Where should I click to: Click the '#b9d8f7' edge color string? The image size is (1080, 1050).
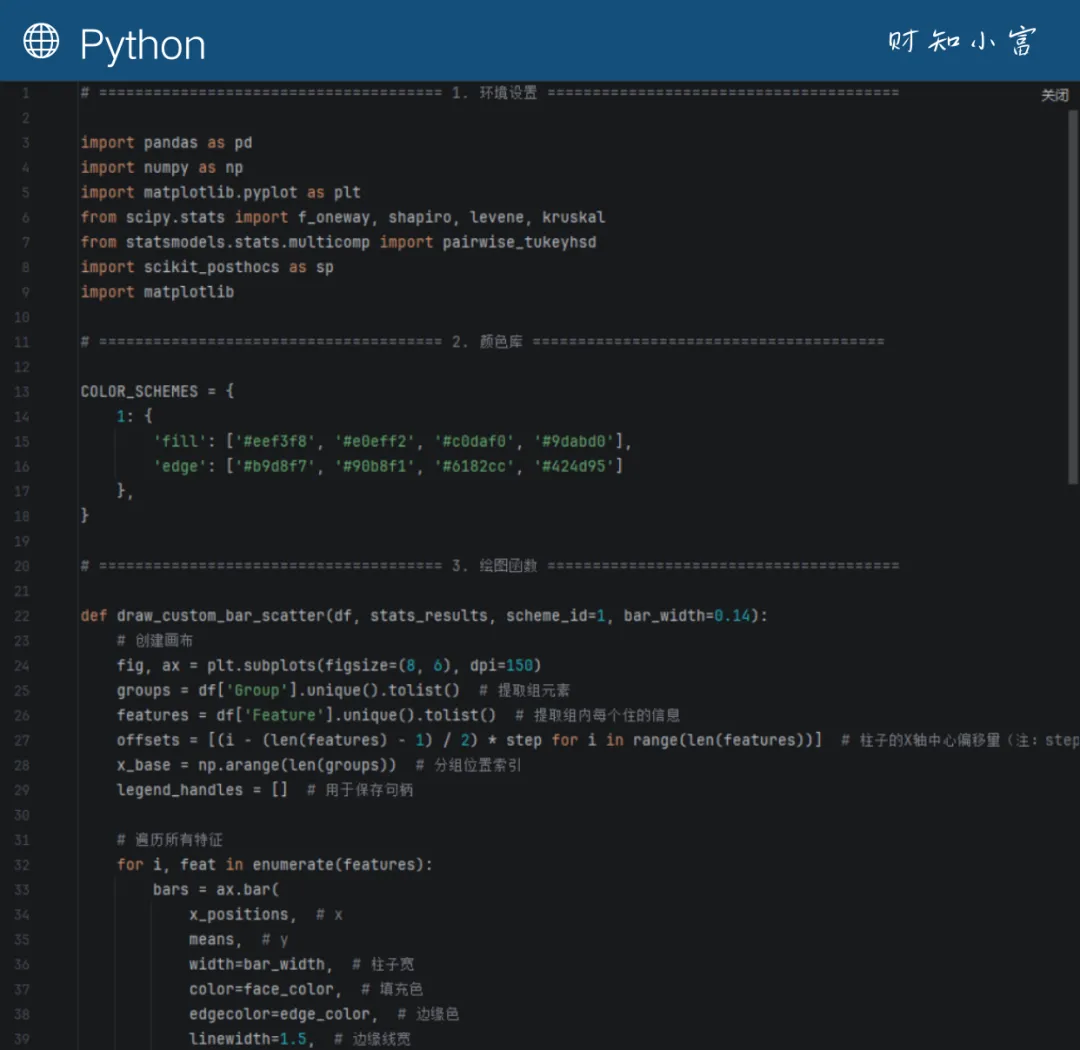coord(275,466)
